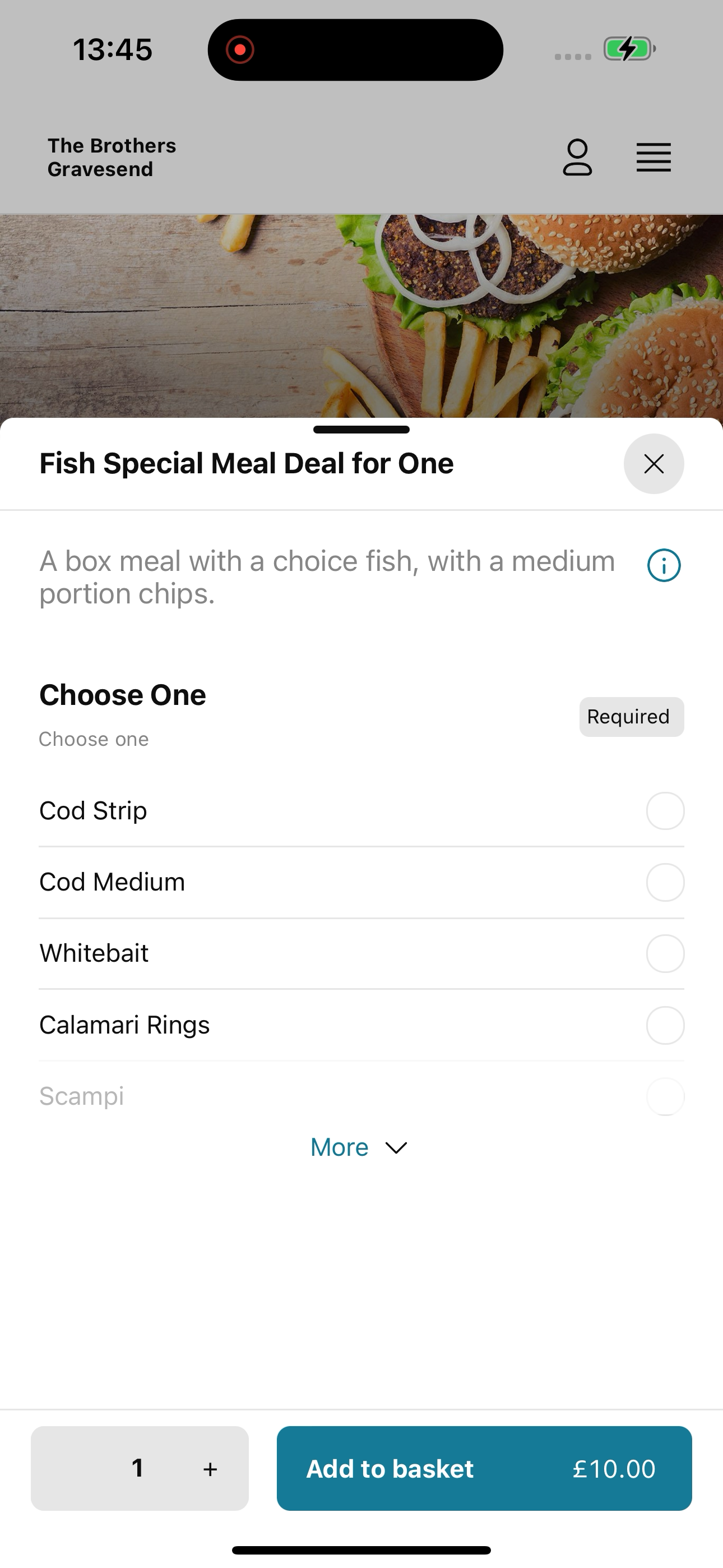Tap the Required badge
The width and height of the screenshot is (723, 1568).
(x=631, y=717)
